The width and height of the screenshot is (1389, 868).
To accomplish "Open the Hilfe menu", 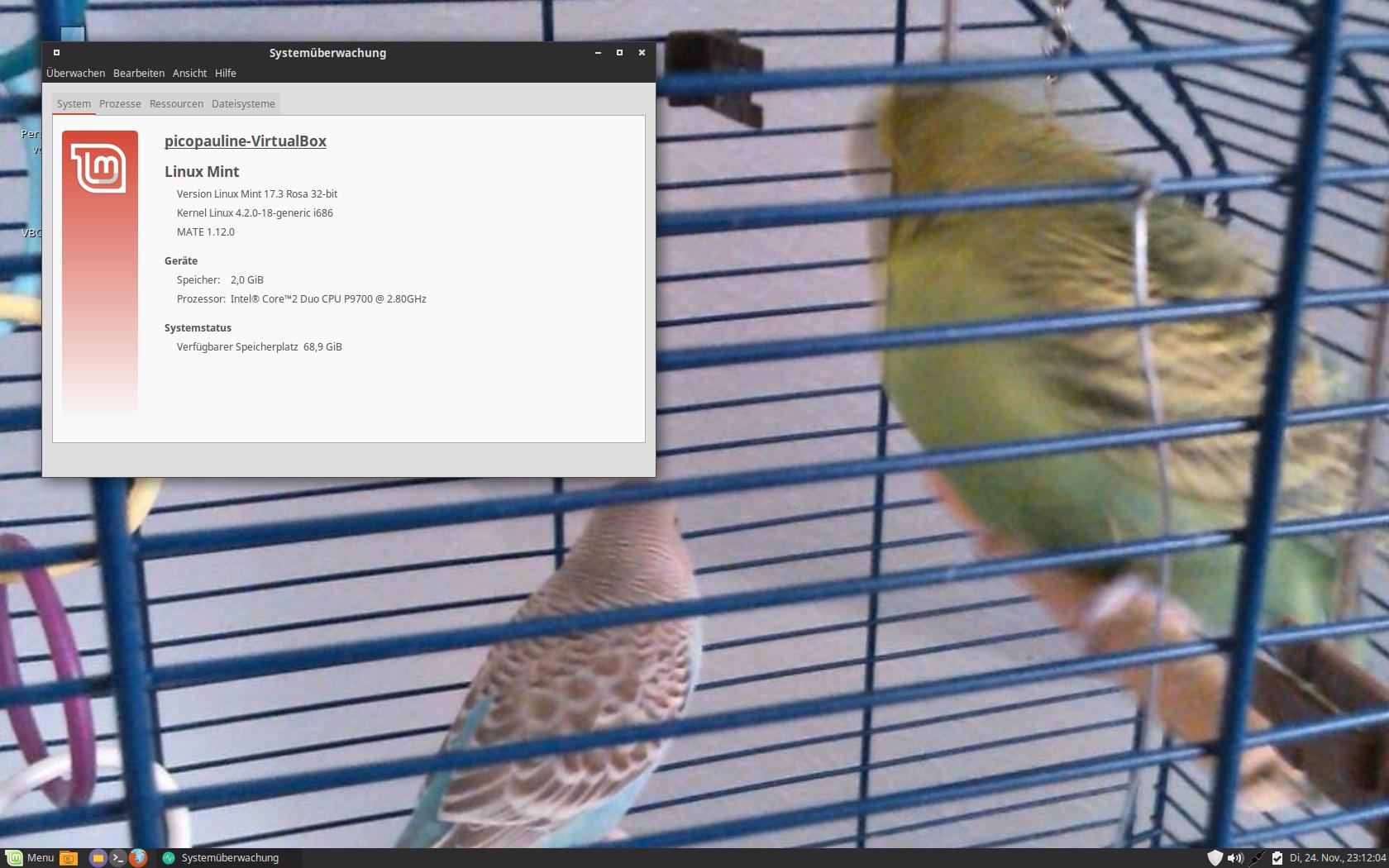I will click(225, 74).
